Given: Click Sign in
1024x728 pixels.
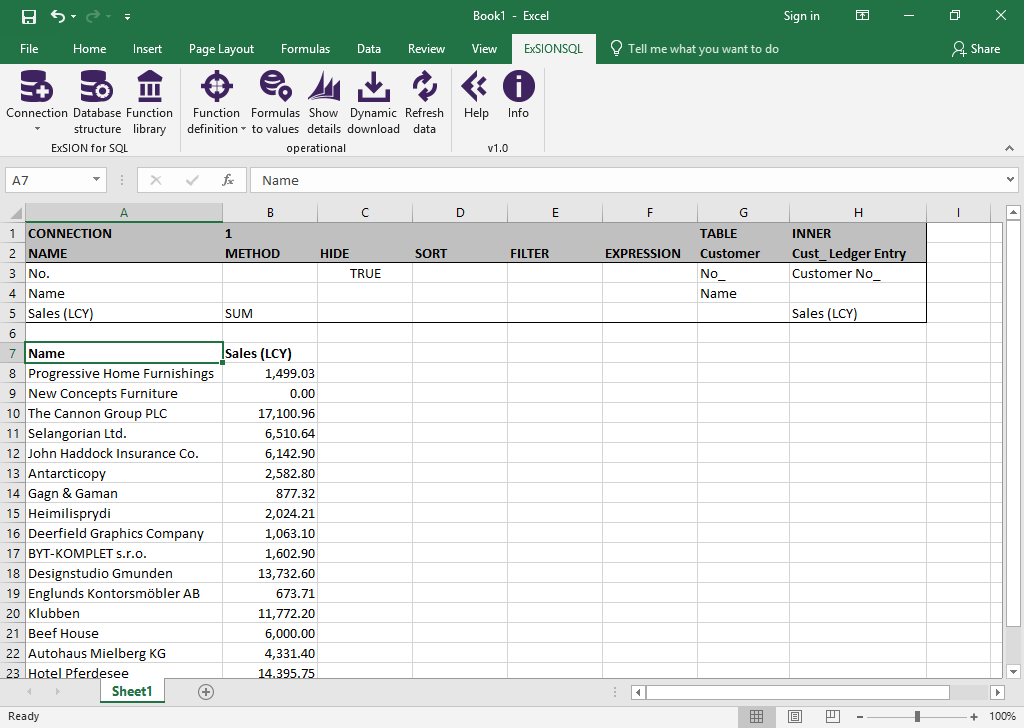Looking at the screenshot, I should point(801,16).
